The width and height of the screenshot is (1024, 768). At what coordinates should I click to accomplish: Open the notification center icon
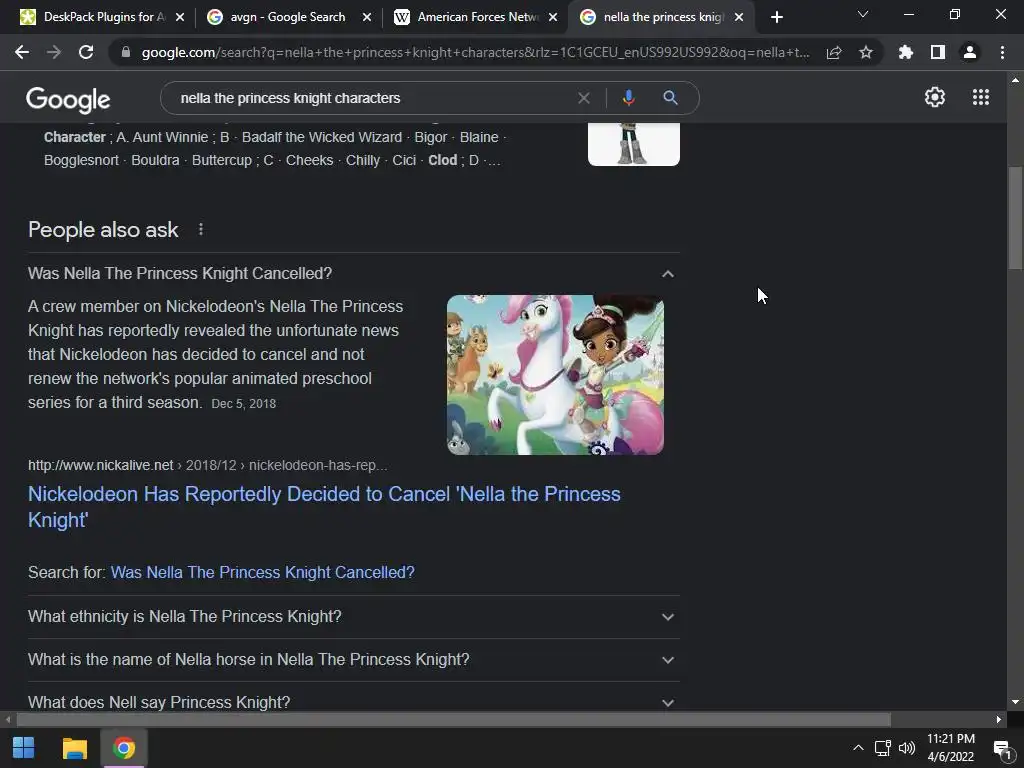click(x=1002, y=748)
